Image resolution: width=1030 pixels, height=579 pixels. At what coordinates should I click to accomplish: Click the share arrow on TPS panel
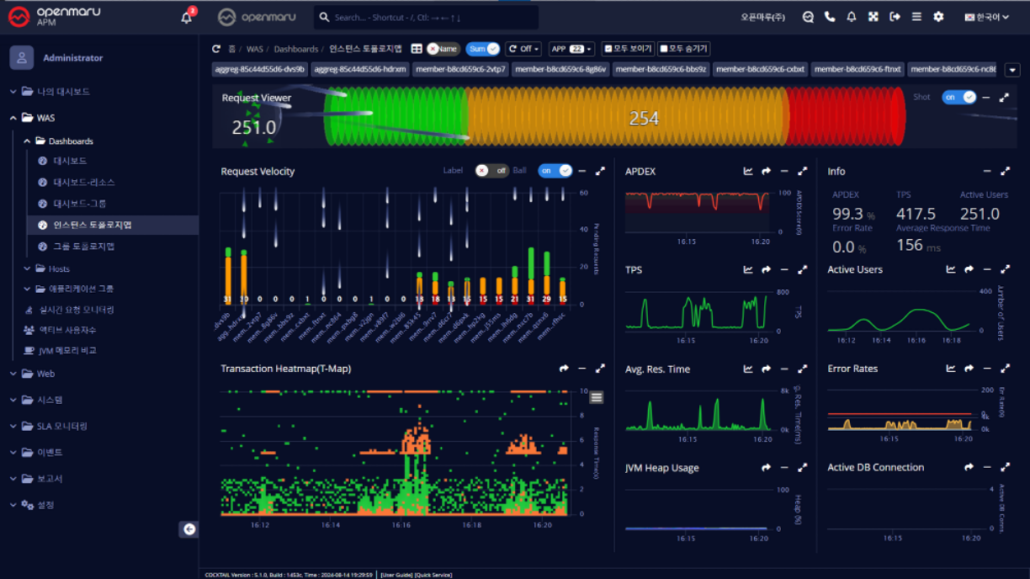click(766, 270)
